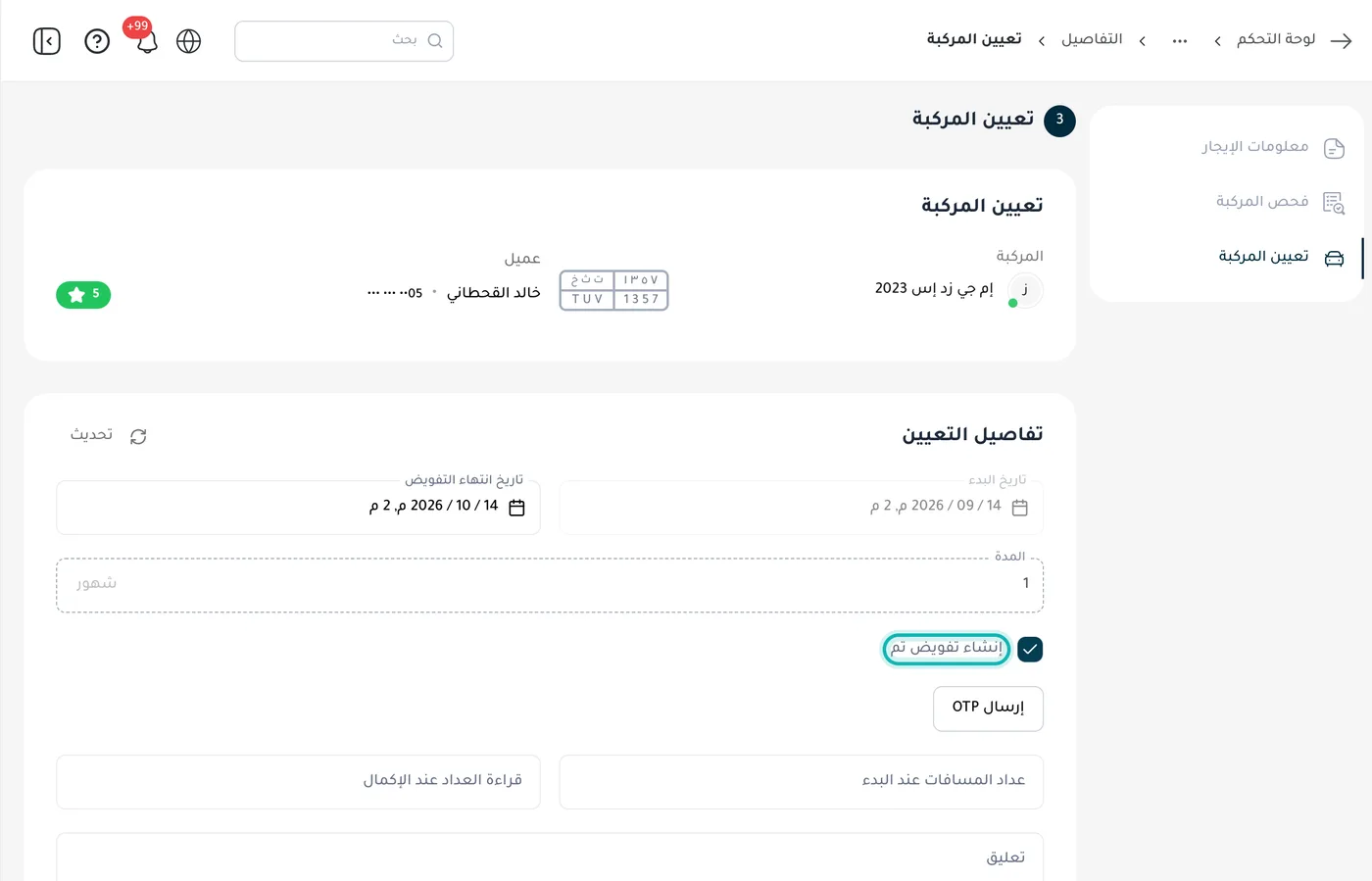Image resolution: width=1372 pixels, height=881 pixels.
Task: Click the تحديث refresh button text
Action: [91, 435]
